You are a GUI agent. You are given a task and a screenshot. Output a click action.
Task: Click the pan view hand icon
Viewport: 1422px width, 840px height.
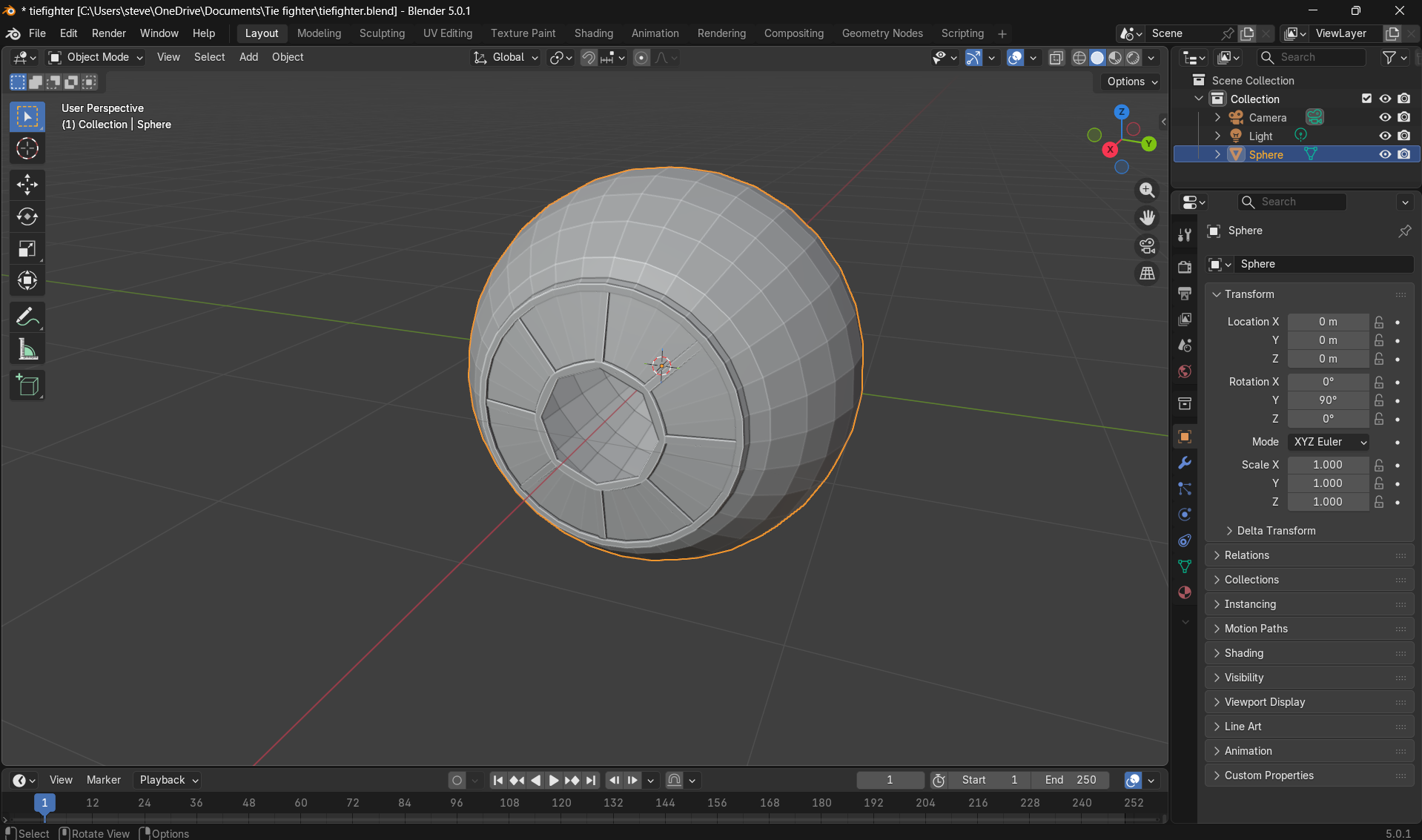1147,217
